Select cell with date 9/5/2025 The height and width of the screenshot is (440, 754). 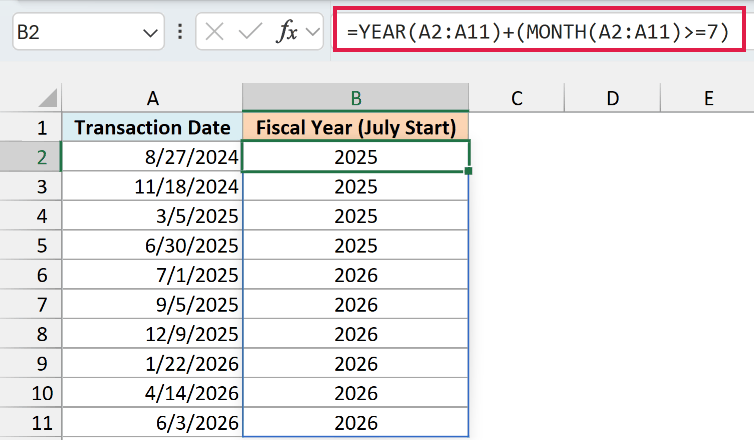click(x=152, y=304)
